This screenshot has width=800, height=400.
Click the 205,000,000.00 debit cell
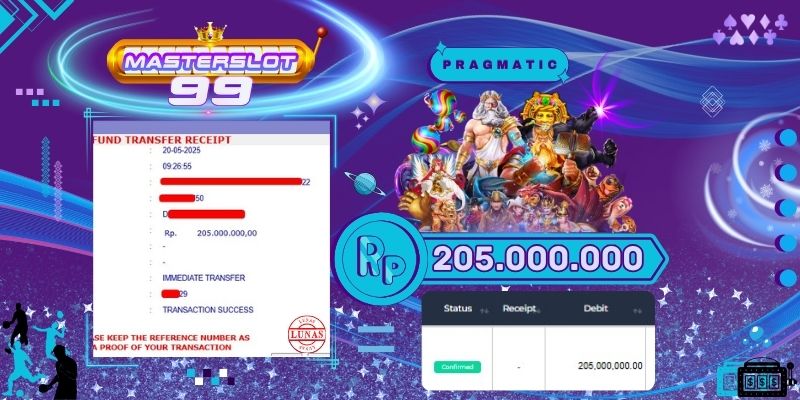(610, 366)
